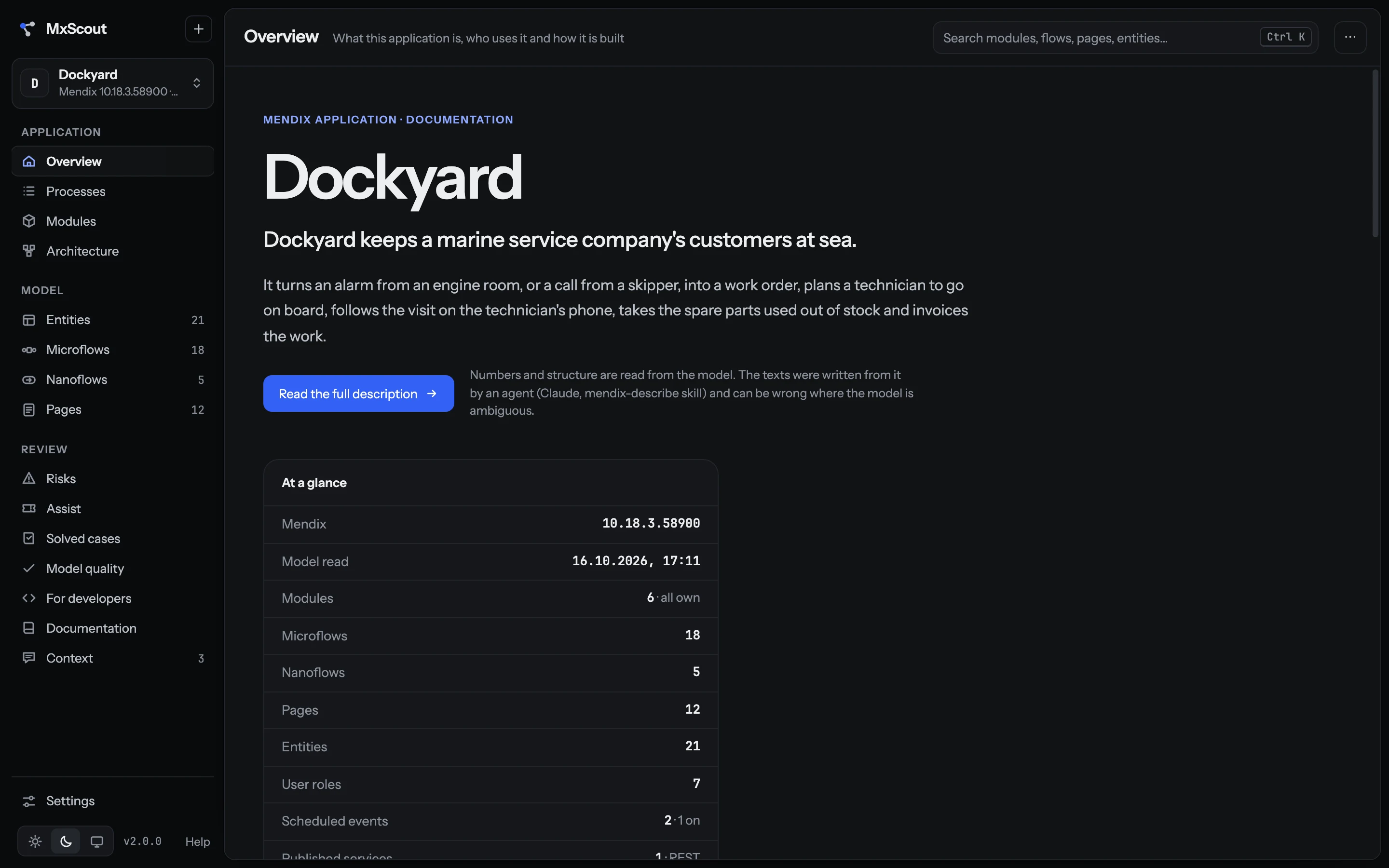The image size is (1389, 868).
Task: Click the Overview home icon
Action: [29, 162]
